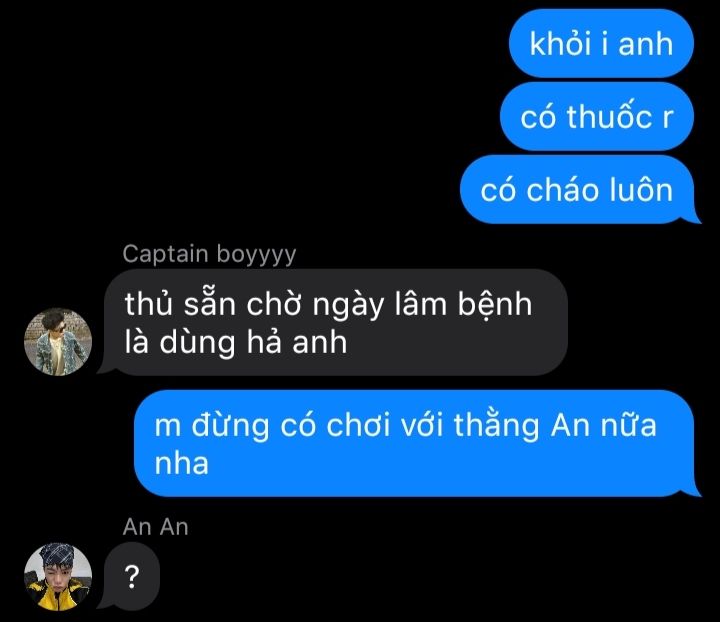Tap the 'có cháo luôn' message bubble
Image resolution: width=720 pixels, height=622 pixels.
pyautogui.click(x=579, y=189)
